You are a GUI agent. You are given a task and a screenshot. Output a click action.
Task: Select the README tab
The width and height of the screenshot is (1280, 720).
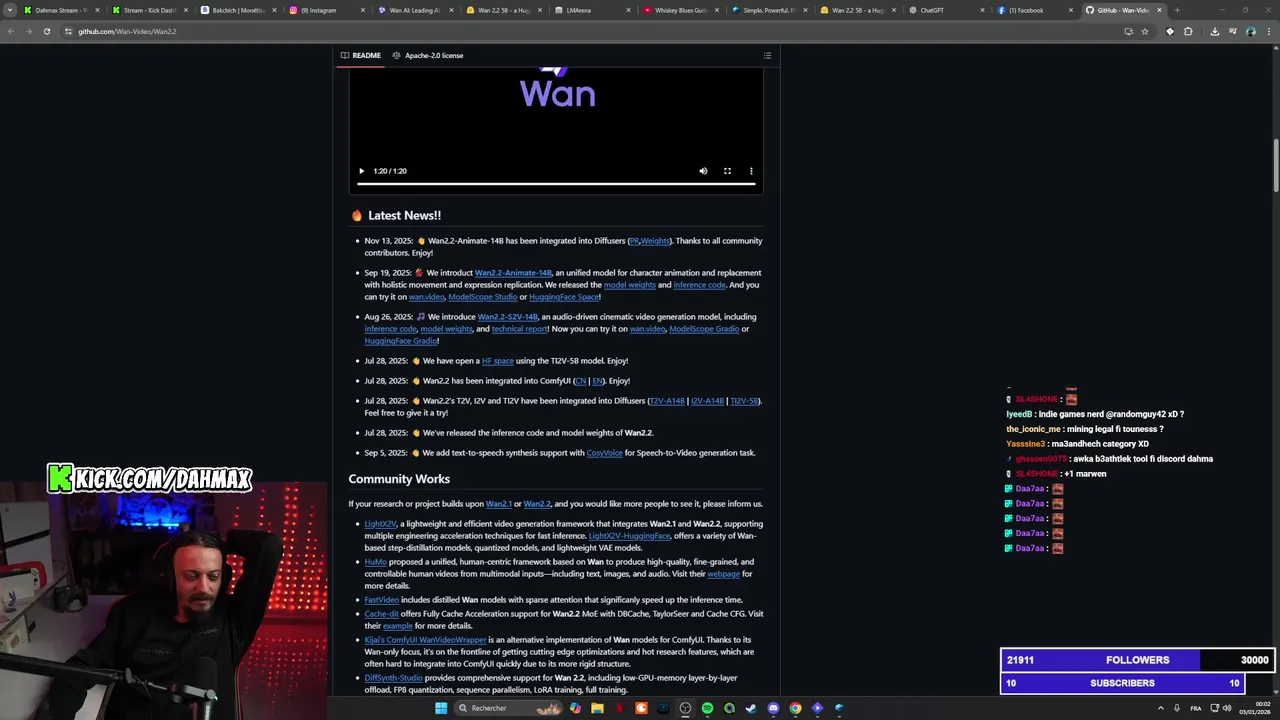pos(361,55)
